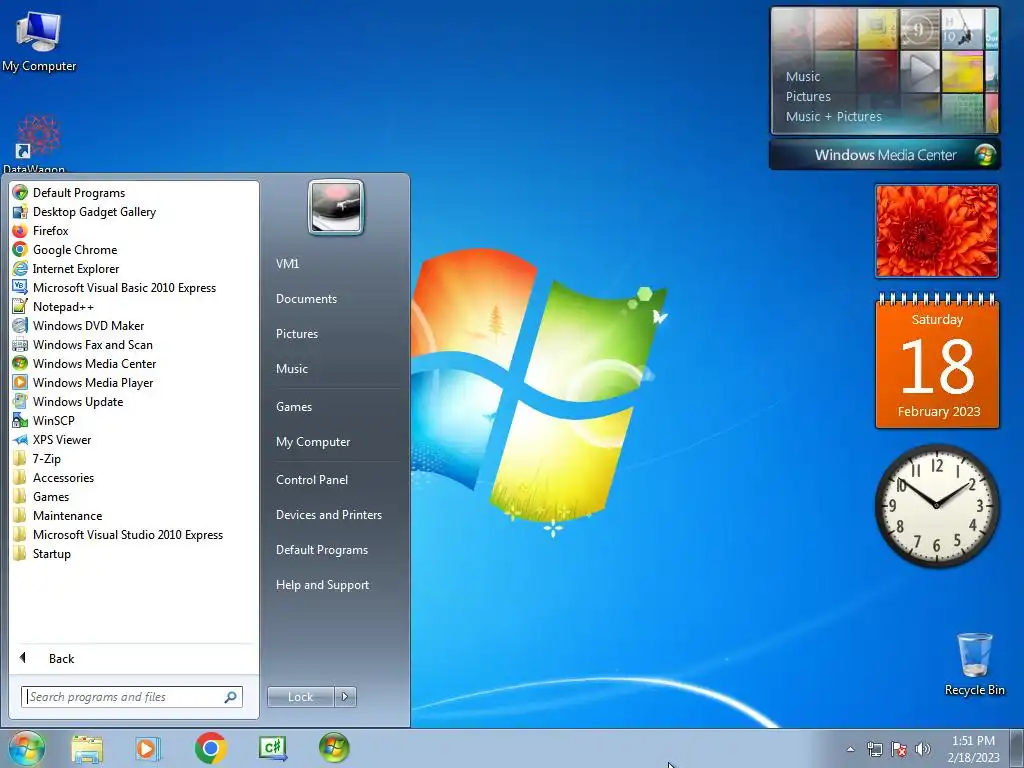Open the C# taskbar icon
This screenshot has width=1024, height=768.
coord(272,748)
